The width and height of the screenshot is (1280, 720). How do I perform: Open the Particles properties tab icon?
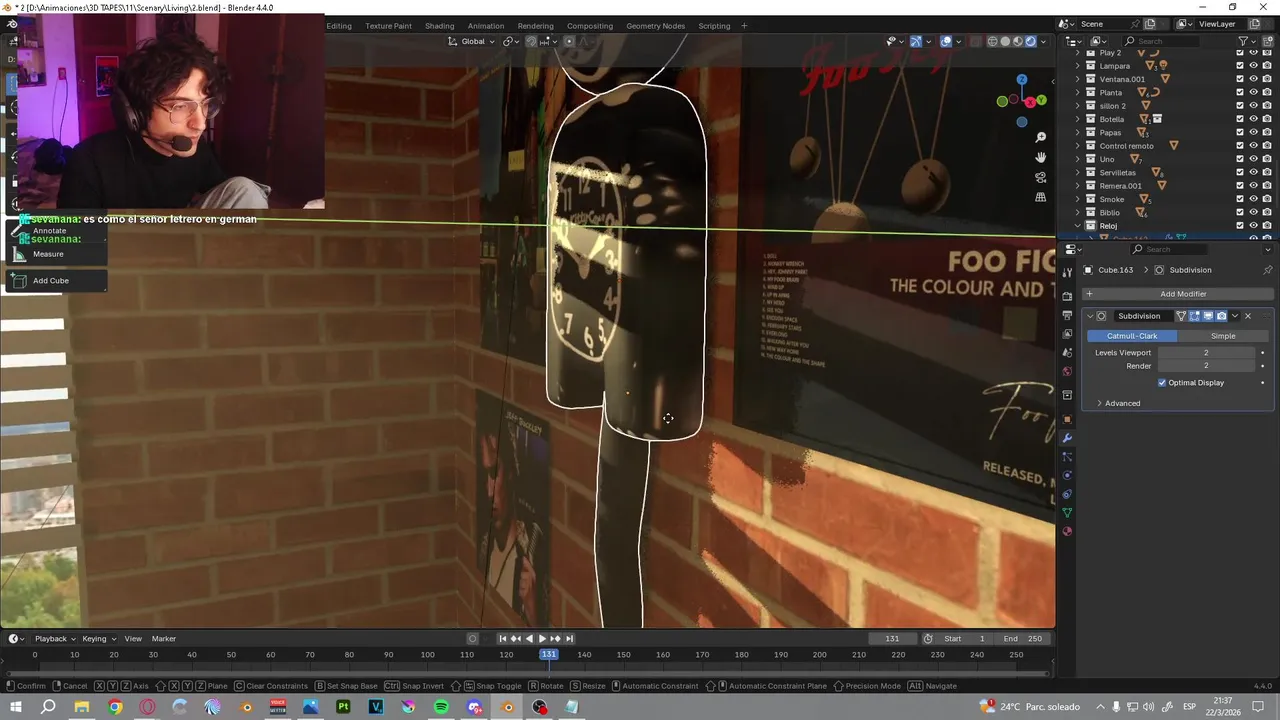(1067, 457)
